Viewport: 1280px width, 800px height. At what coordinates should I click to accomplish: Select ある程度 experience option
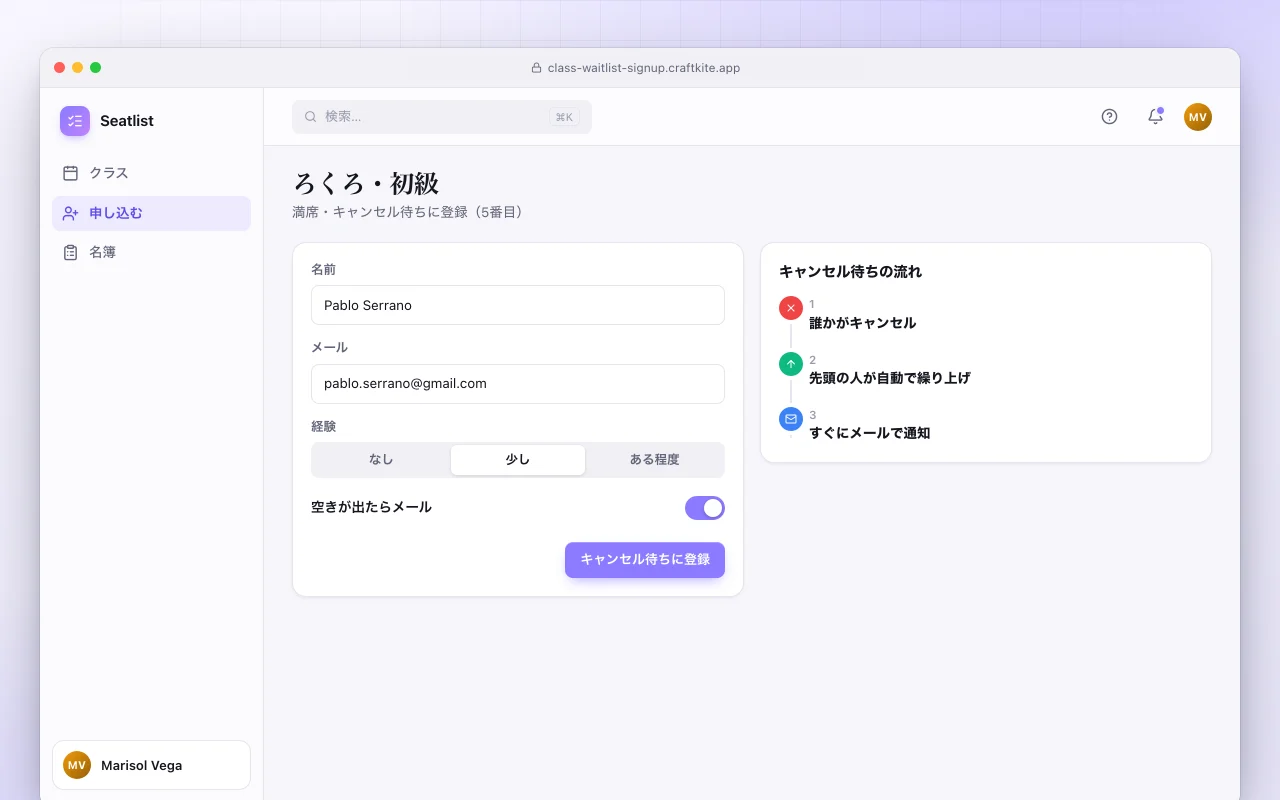point(654,460)
